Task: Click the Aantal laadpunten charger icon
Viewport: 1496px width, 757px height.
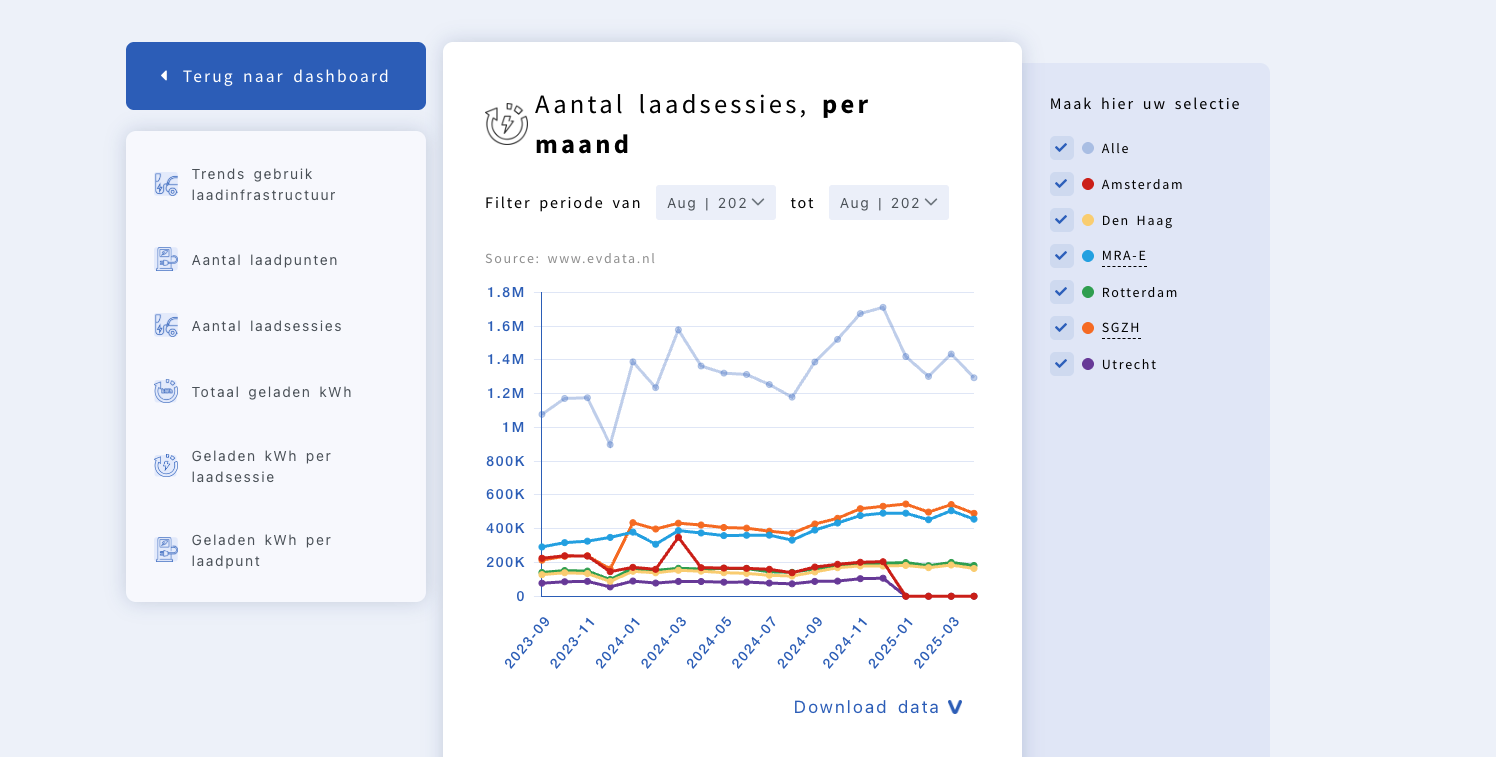Action: tap(166, 260)
